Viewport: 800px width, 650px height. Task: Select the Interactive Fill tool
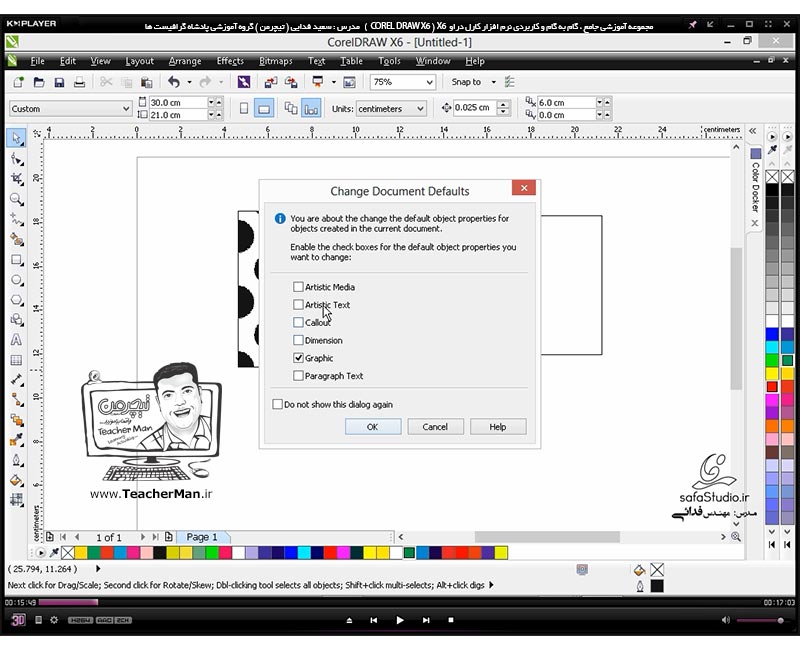click(x=17, y=500)
